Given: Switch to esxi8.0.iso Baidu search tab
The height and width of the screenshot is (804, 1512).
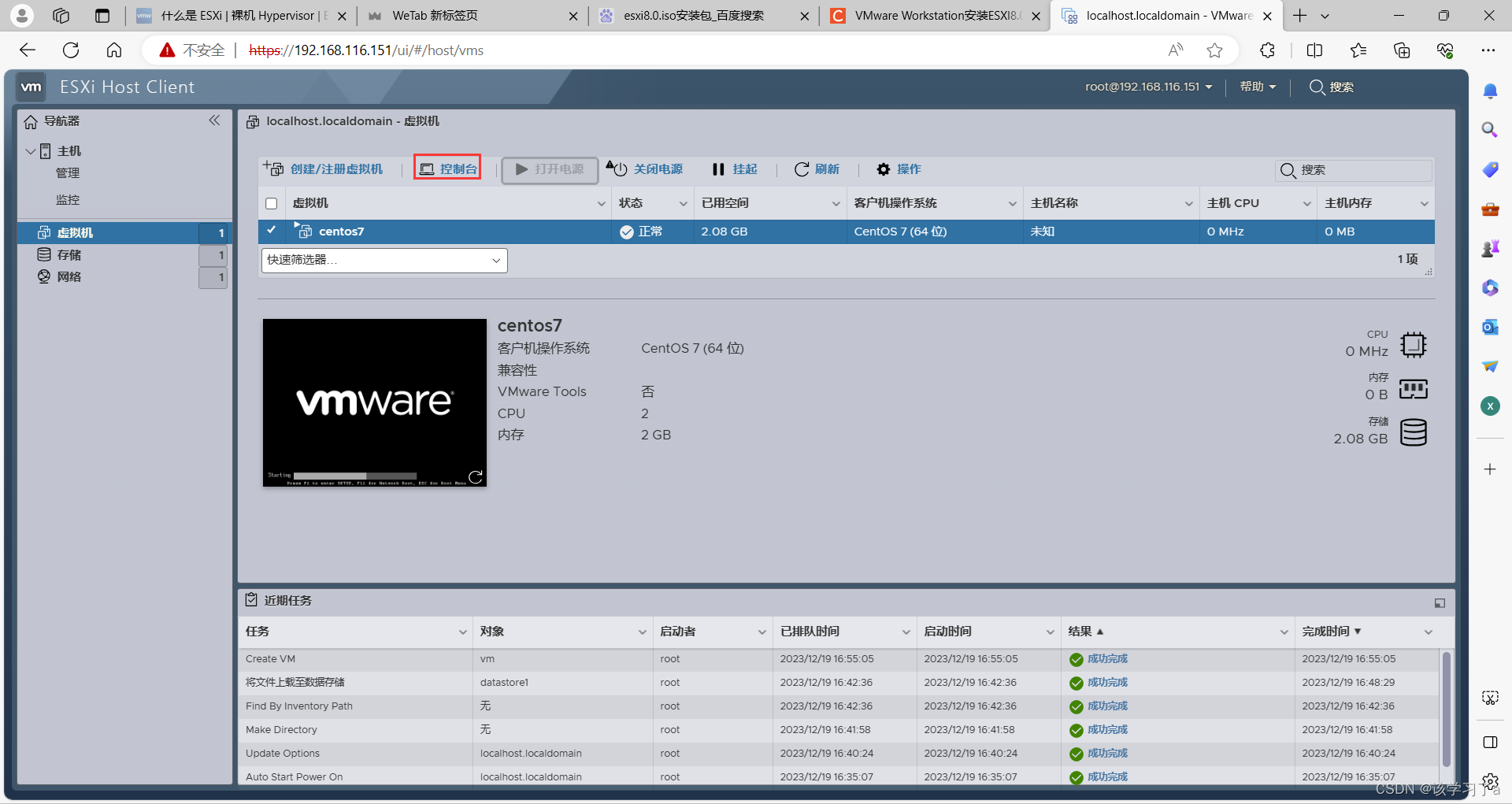Looking at the screenshot, I should click(x=703, y=16).
